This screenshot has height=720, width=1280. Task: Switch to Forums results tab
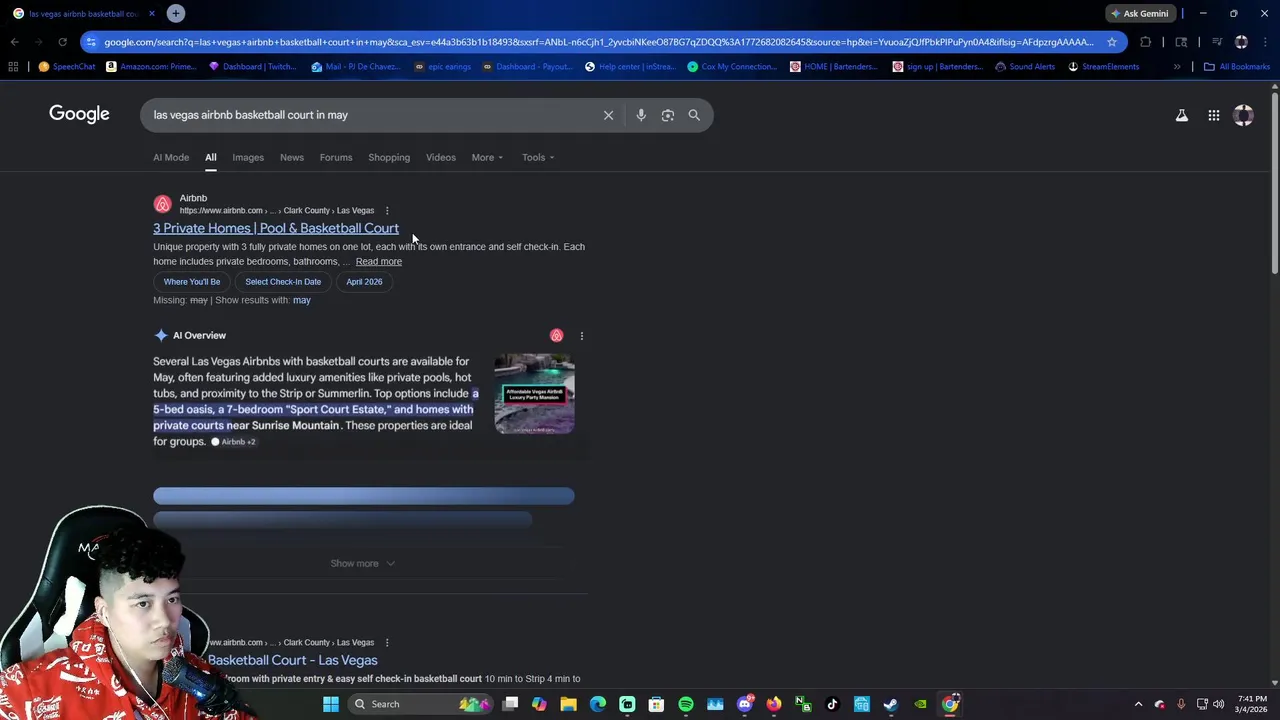[336, 157]
